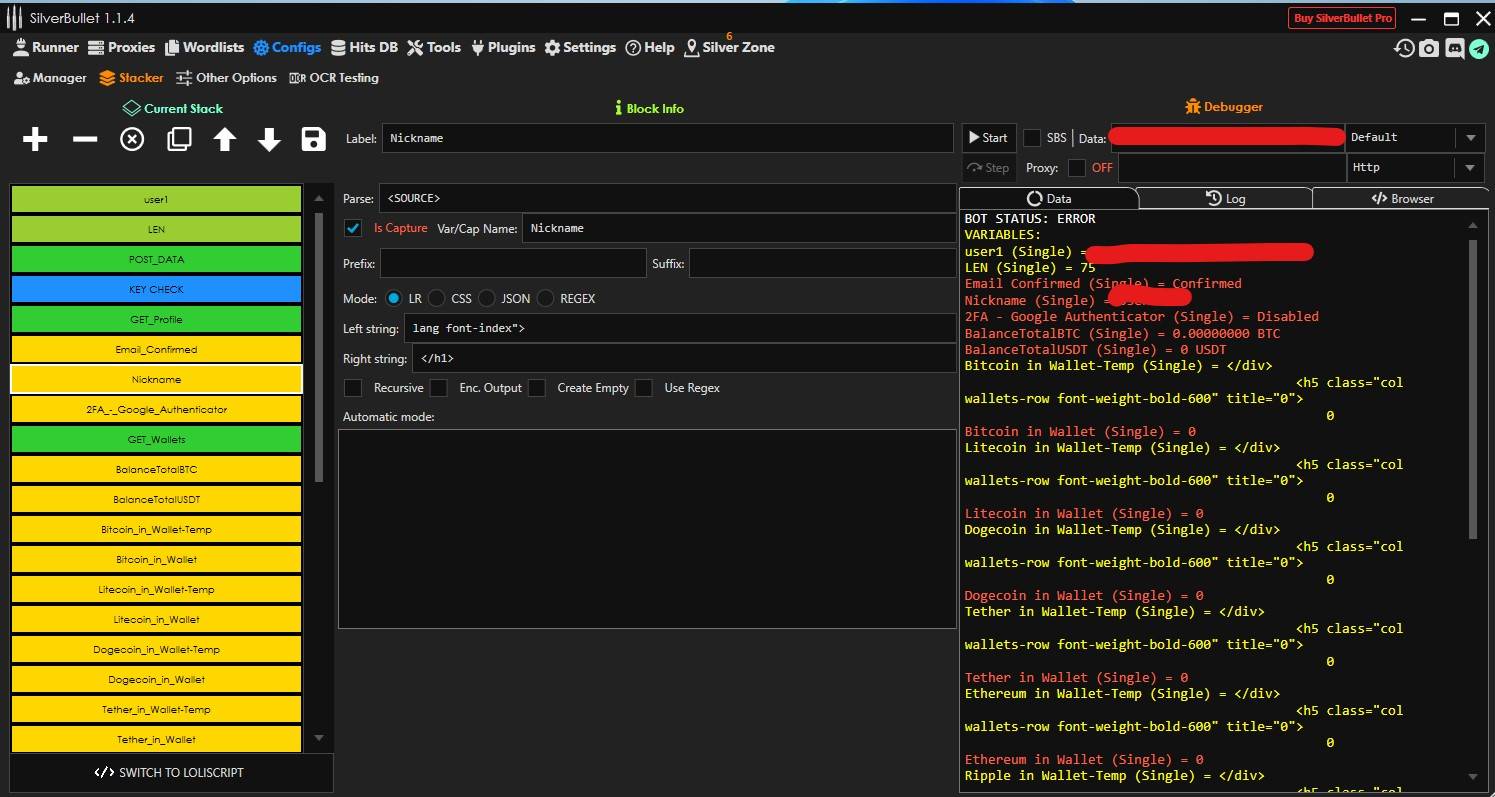
Task: Open the OCR Testing sub-tab
Action: coord(333,77)
